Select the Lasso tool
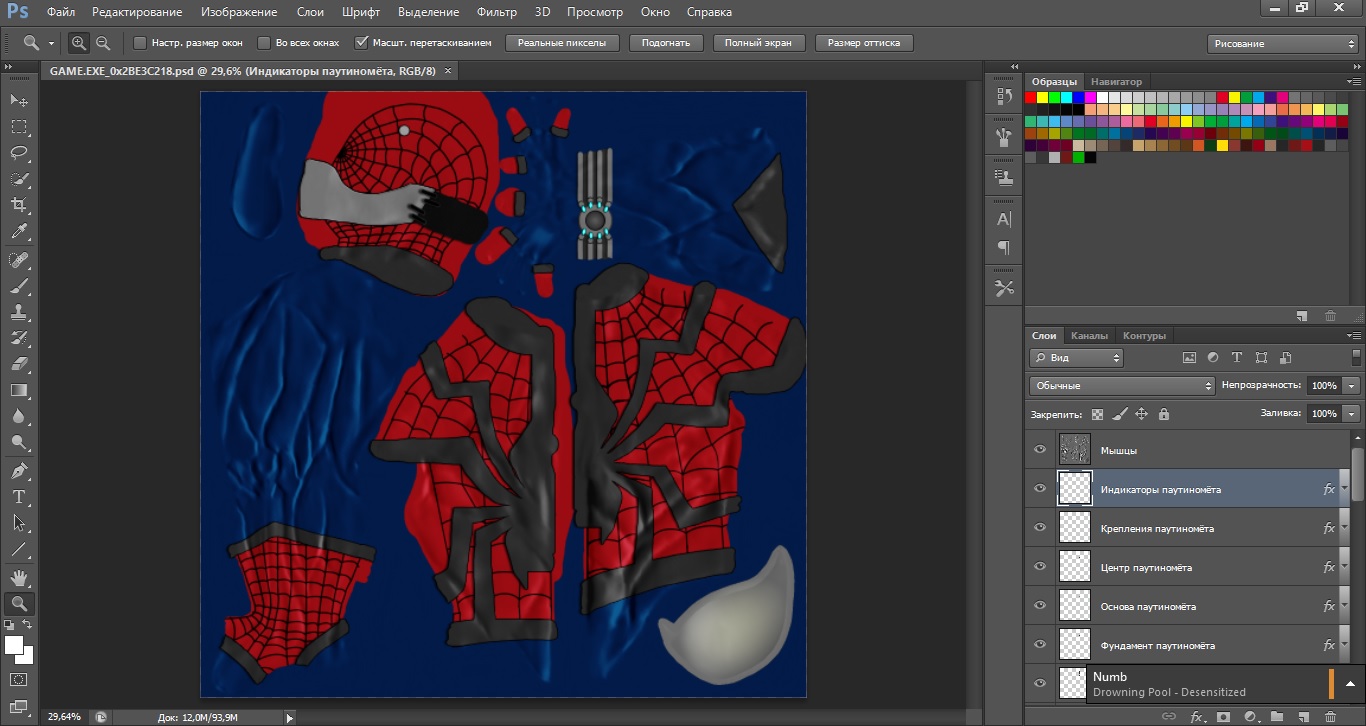Viewport: 1366px width, 726px height. (19, 153)
